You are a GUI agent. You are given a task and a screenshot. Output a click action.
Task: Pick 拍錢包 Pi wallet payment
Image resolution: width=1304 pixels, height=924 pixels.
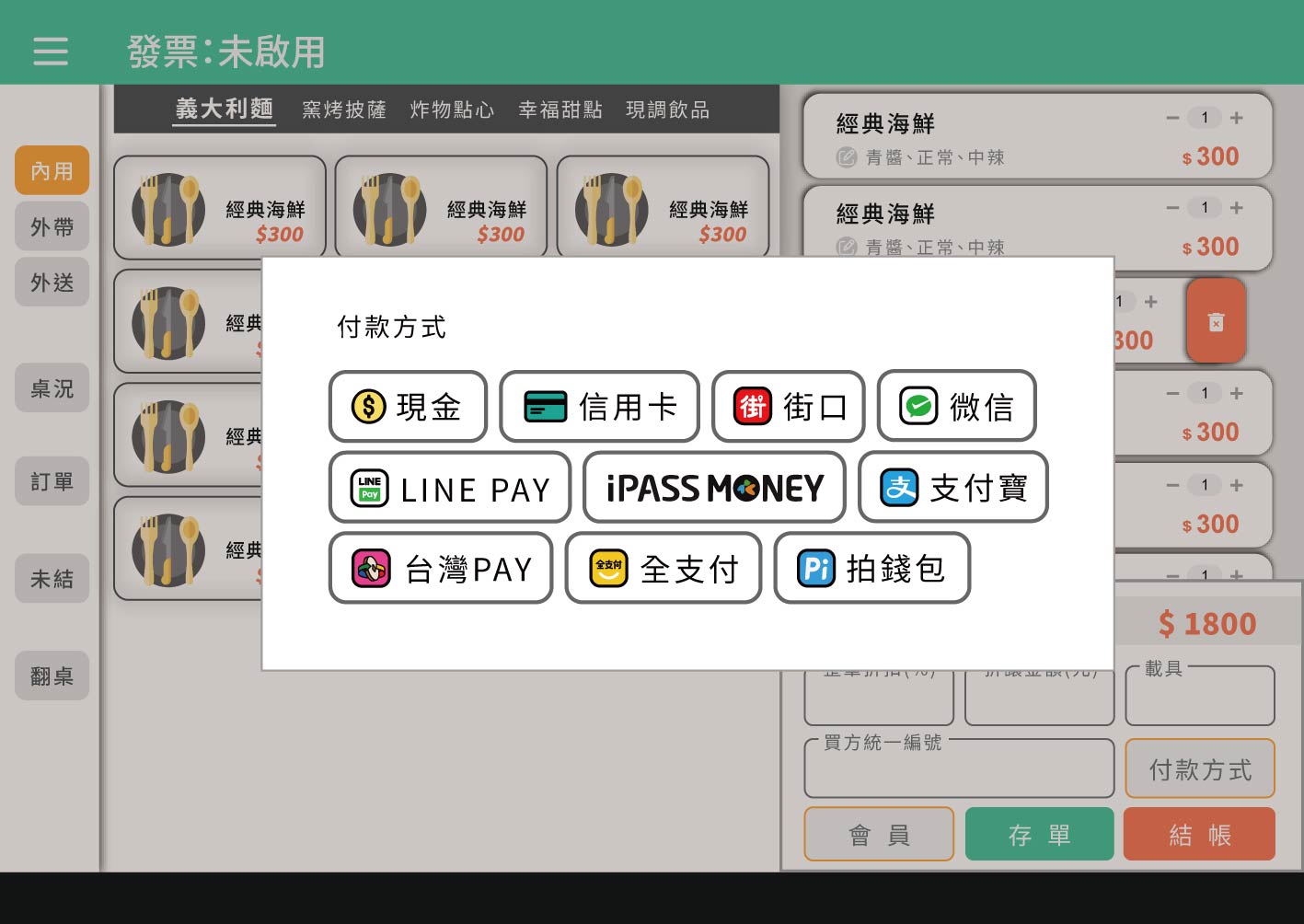tap(872, 569)
